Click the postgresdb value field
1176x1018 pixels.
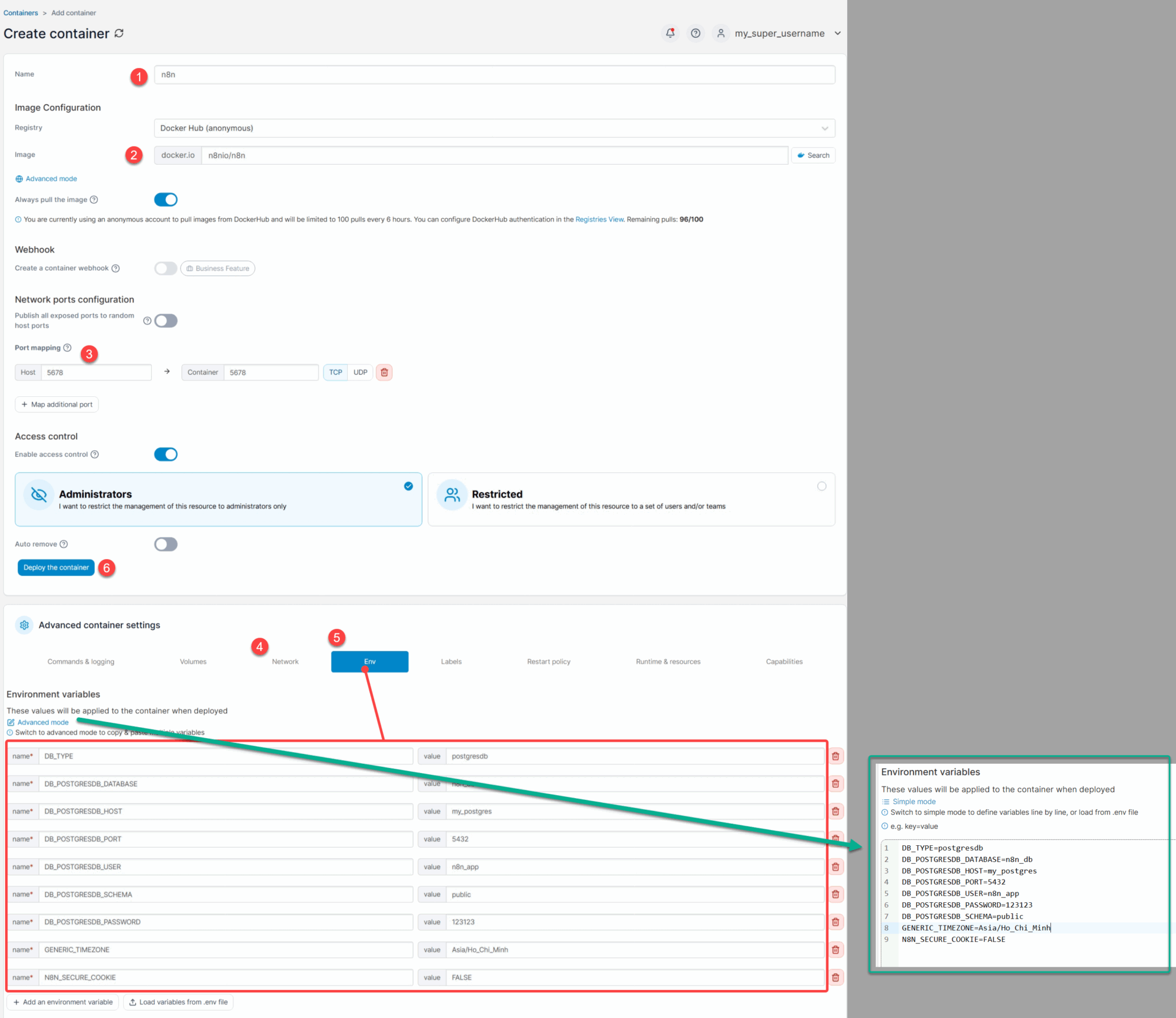click(635, 756)
